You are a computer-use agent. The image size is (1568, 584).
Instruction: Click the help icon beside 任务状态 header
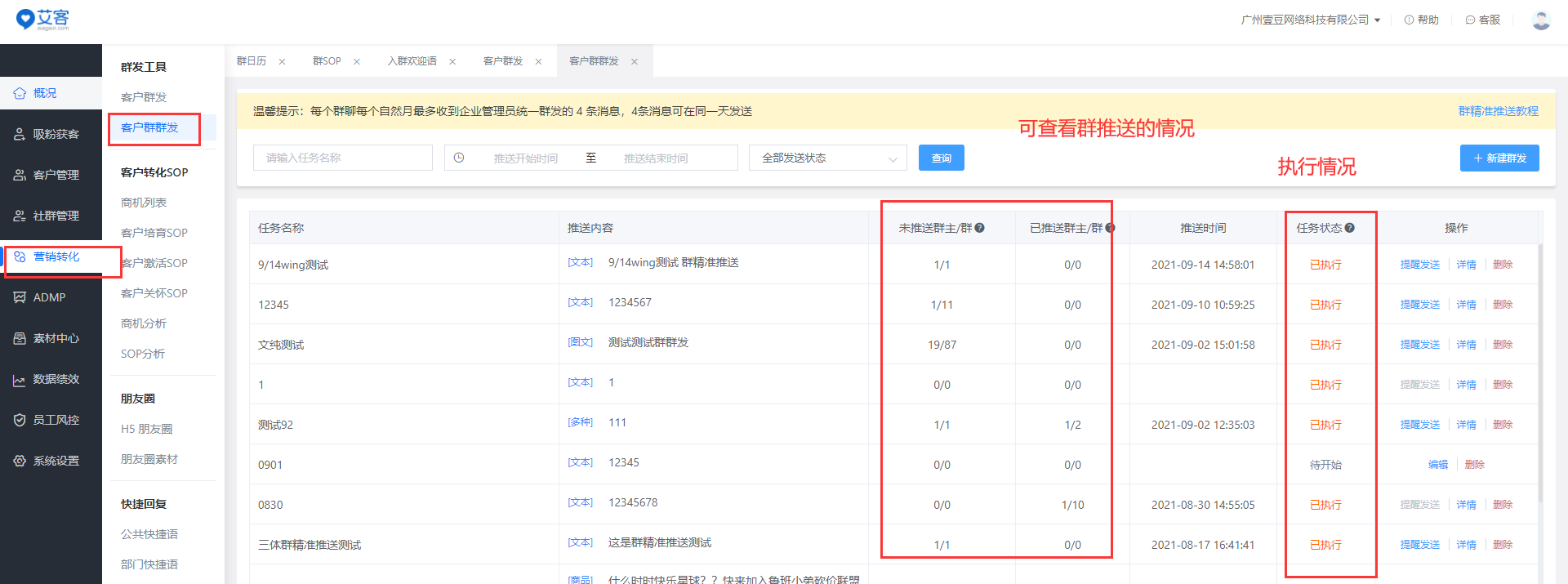pyautogui.click(x=1350, y=228)
